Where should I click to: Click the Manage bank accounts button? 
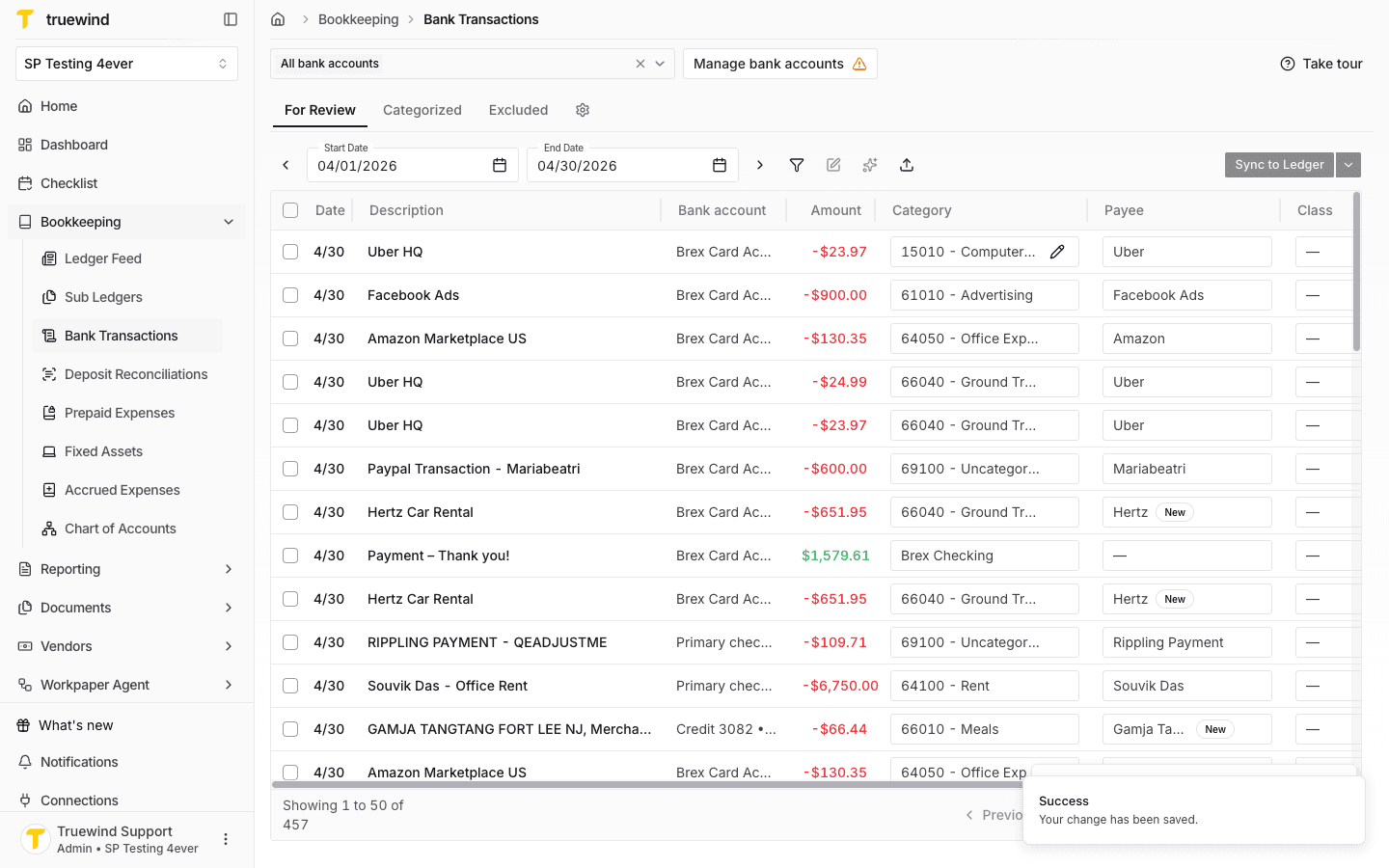tap(779, 64)
